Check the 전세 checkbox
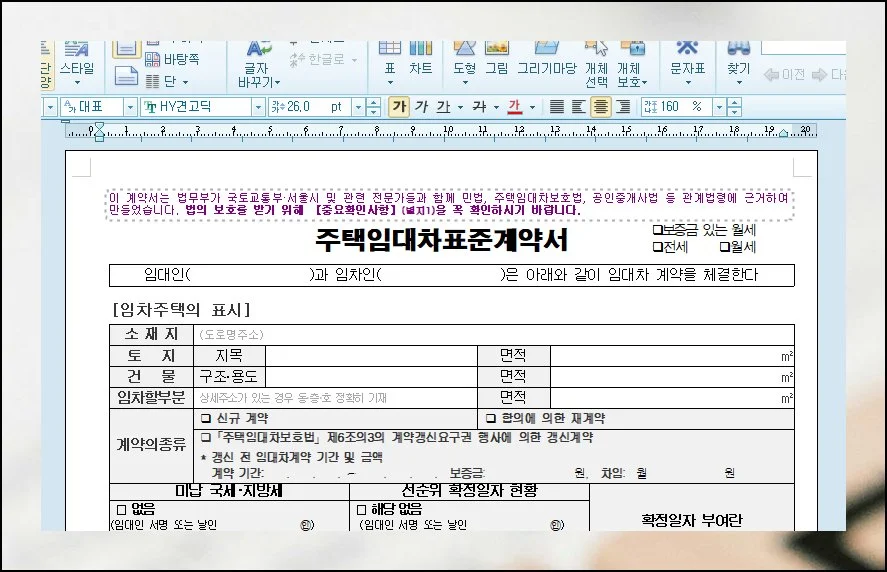The image size is (887, 572). point(657,247)
